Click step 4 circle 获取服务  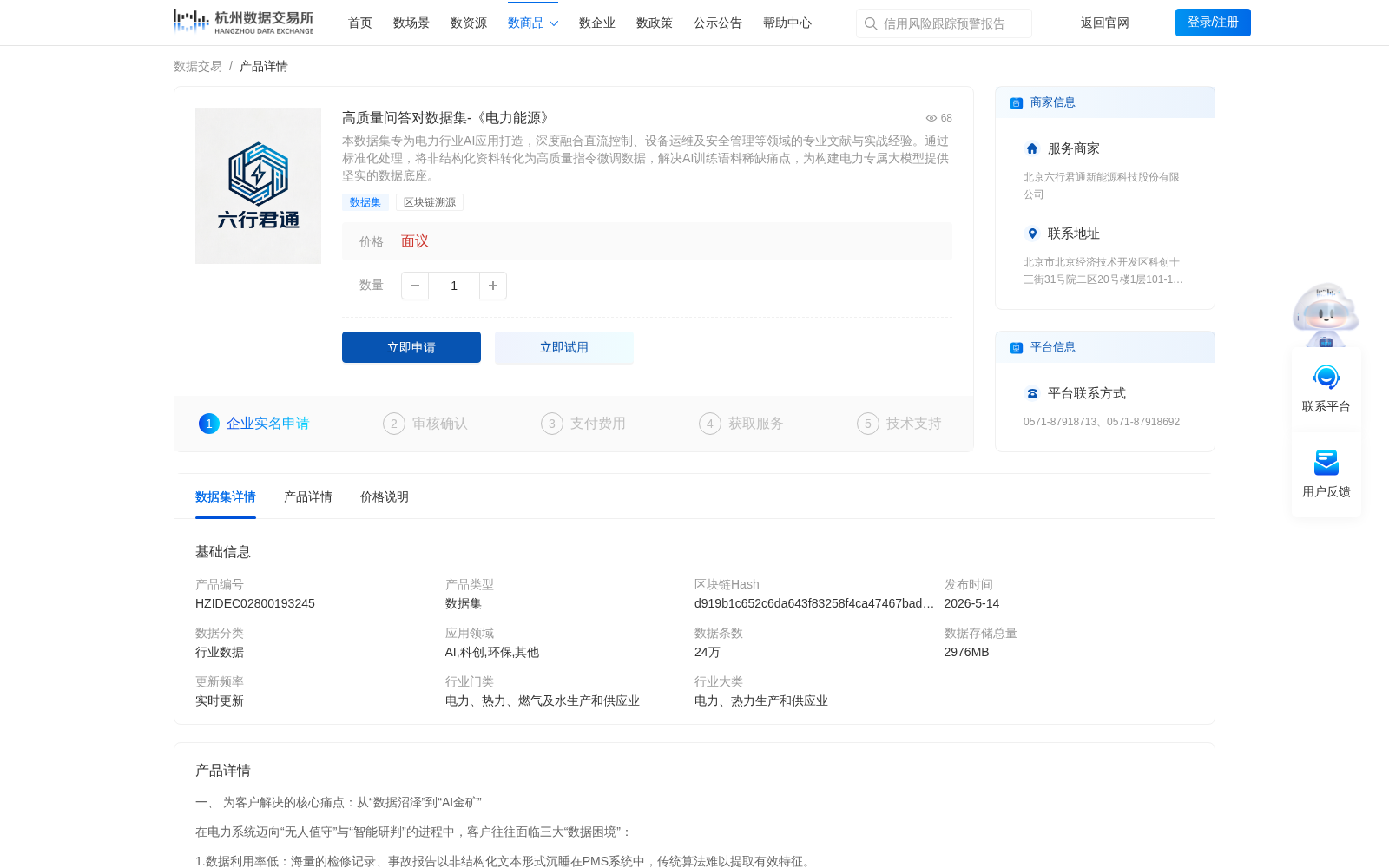(x=710, y=424)
